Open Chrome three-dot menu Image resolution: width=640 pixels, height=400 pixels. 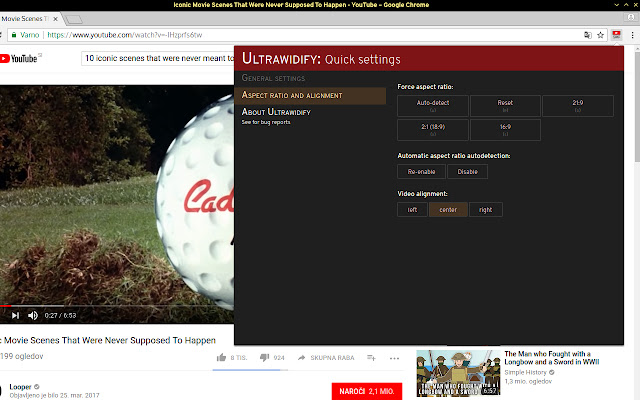point(632,35)
